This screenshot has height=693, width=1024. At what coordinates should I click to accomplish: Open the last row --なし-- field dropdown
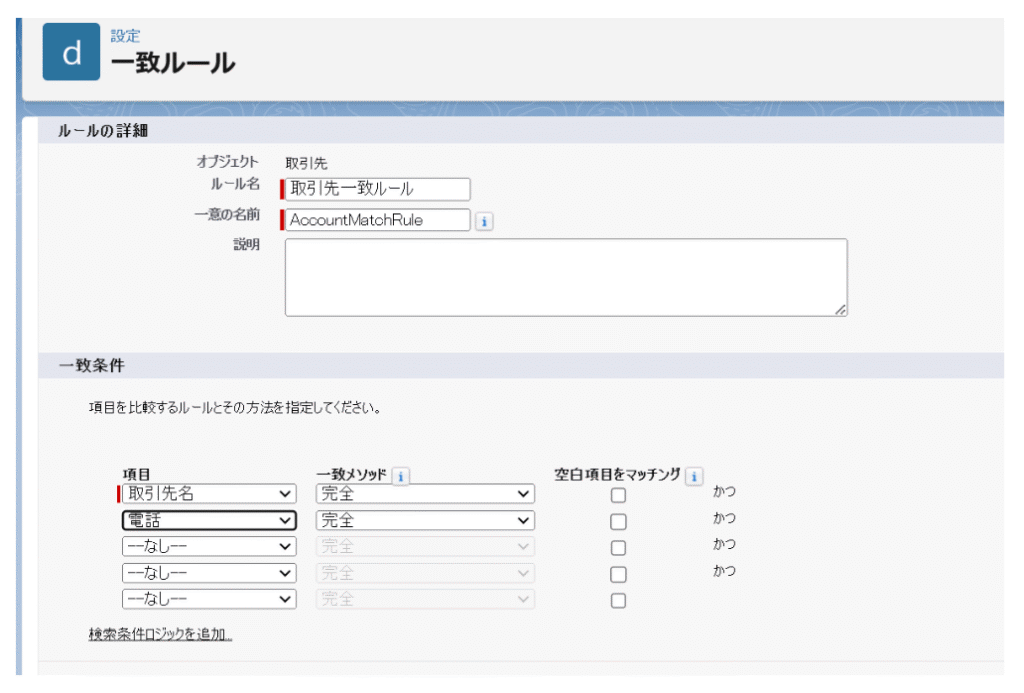(x=209, y=598)
